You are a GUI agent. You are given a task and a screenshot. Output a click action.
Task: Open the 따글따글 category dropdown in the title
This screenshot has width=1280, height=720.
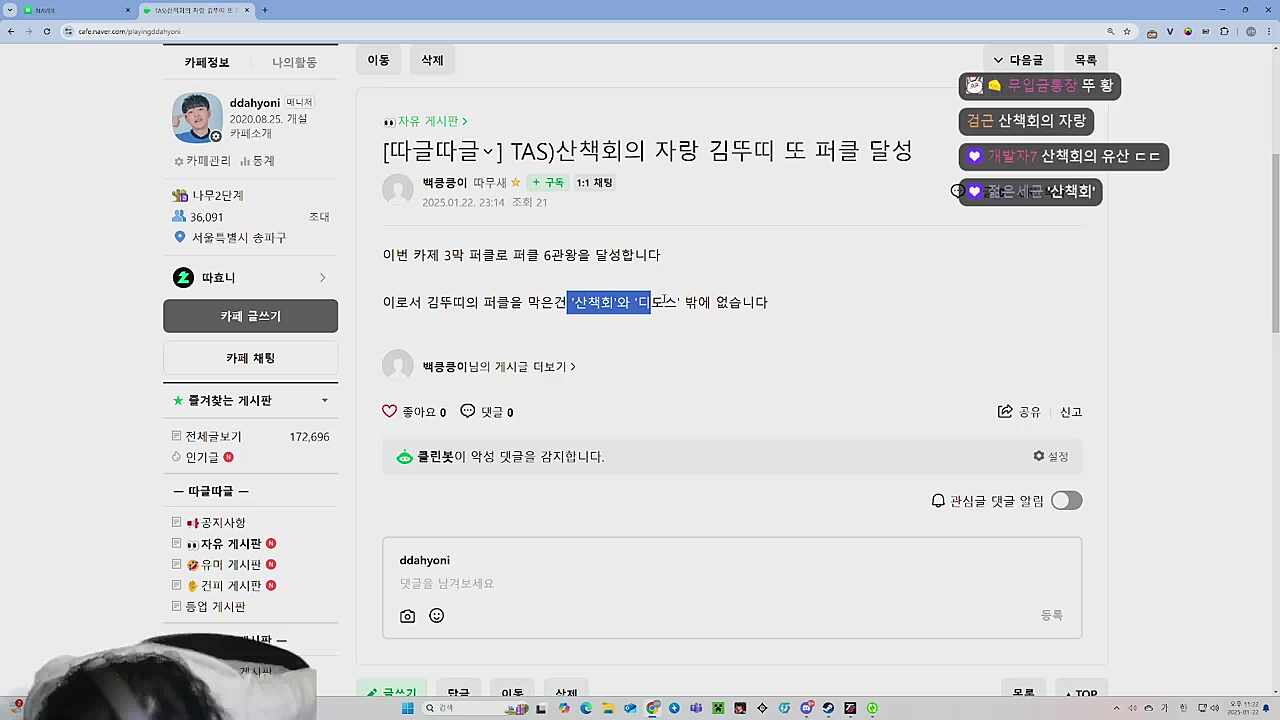pos(442,151)
